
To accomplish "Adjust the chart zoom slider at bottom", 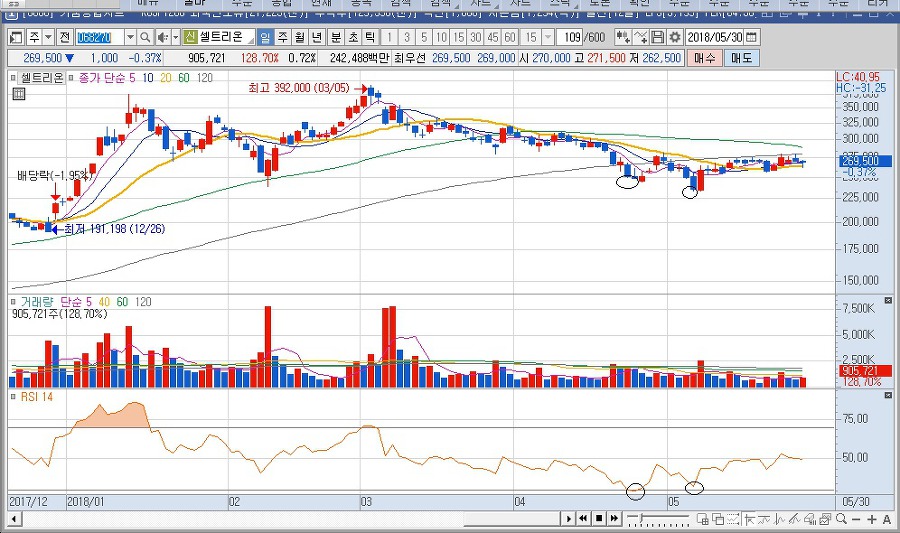I will (x=640, y=518).
